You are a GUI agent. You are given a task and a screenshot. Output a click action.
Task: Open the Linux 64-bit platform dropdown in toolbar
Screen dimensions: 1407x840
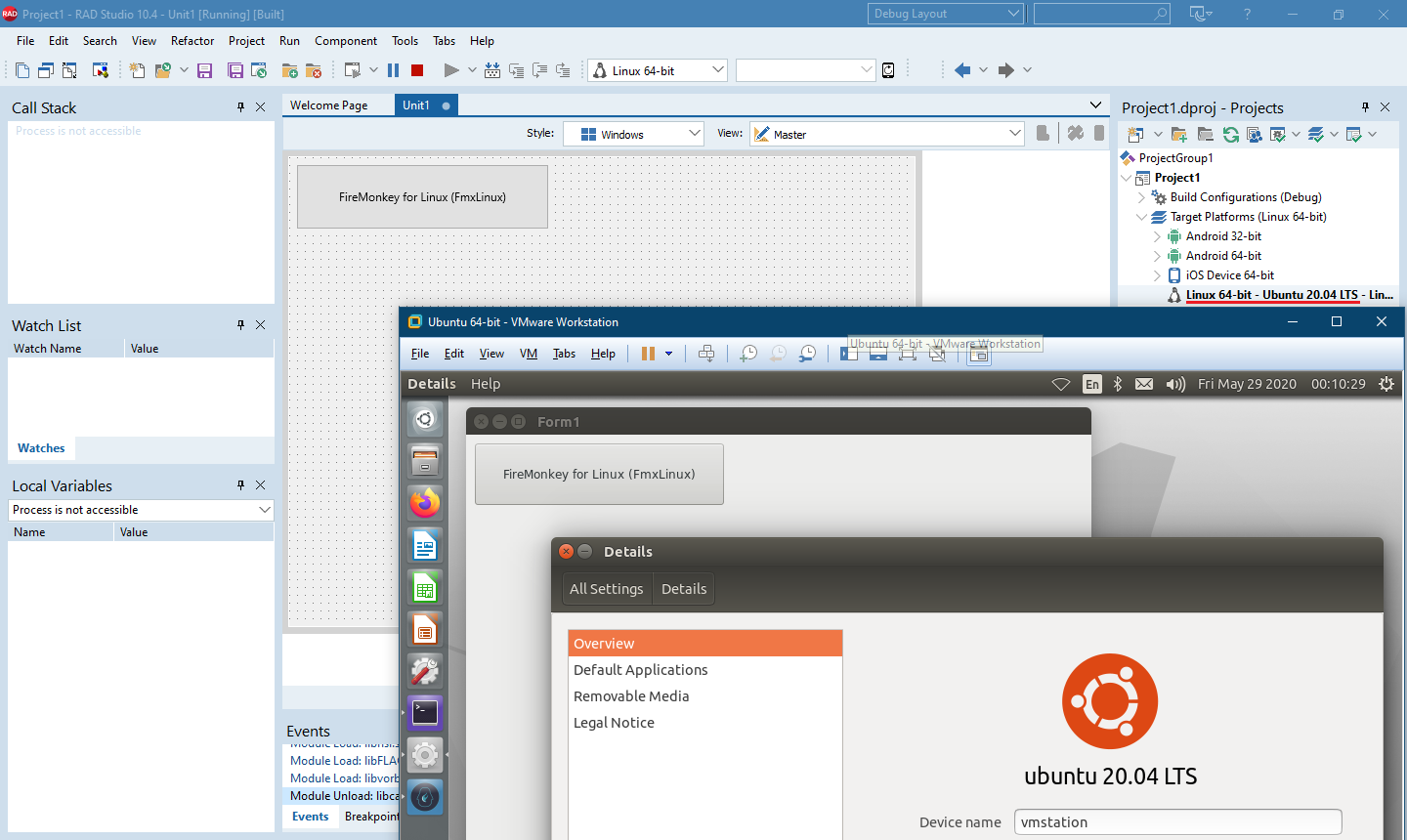(x=718, y=70)
